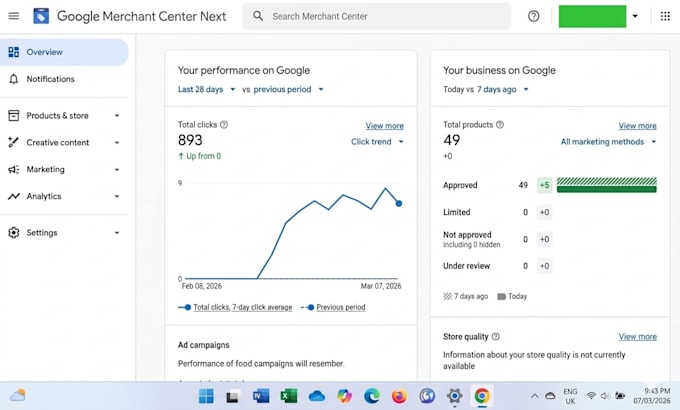Open the All marketing methods dropdown

[608, 141]
